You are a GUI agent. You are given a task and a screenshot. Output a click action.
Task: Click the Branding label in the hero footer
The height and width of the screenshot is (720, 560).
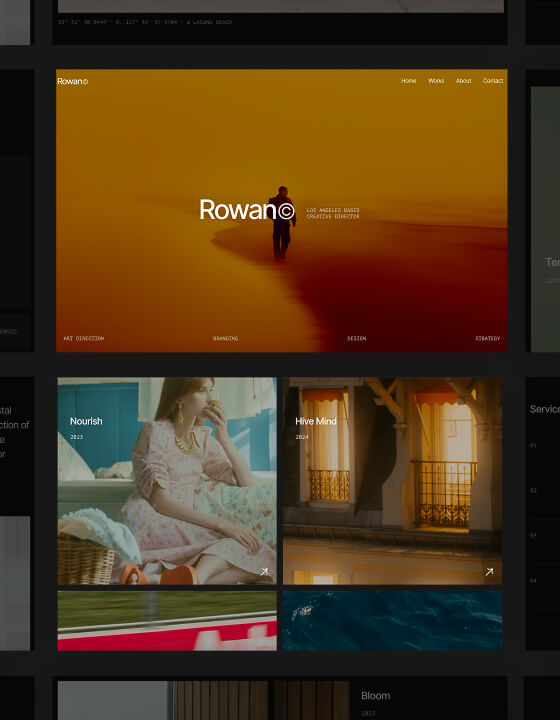225,338
